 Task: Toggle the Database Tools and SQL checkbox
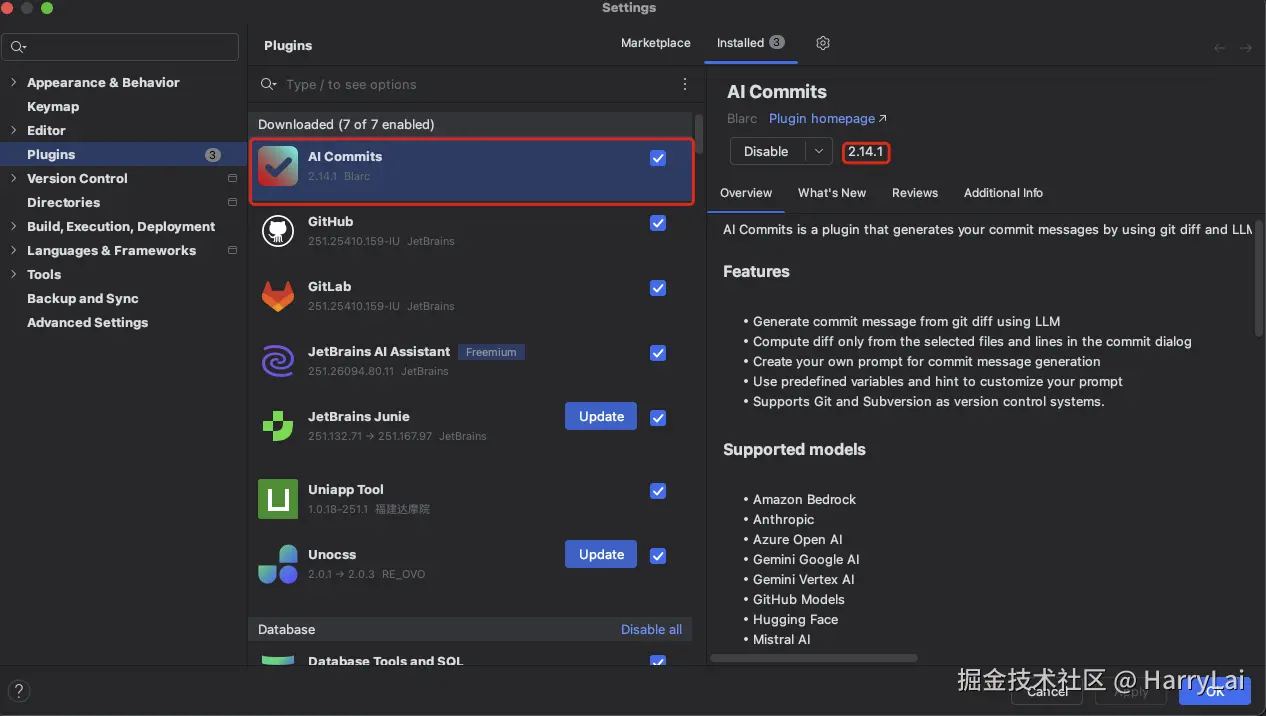tap(658, 661)
